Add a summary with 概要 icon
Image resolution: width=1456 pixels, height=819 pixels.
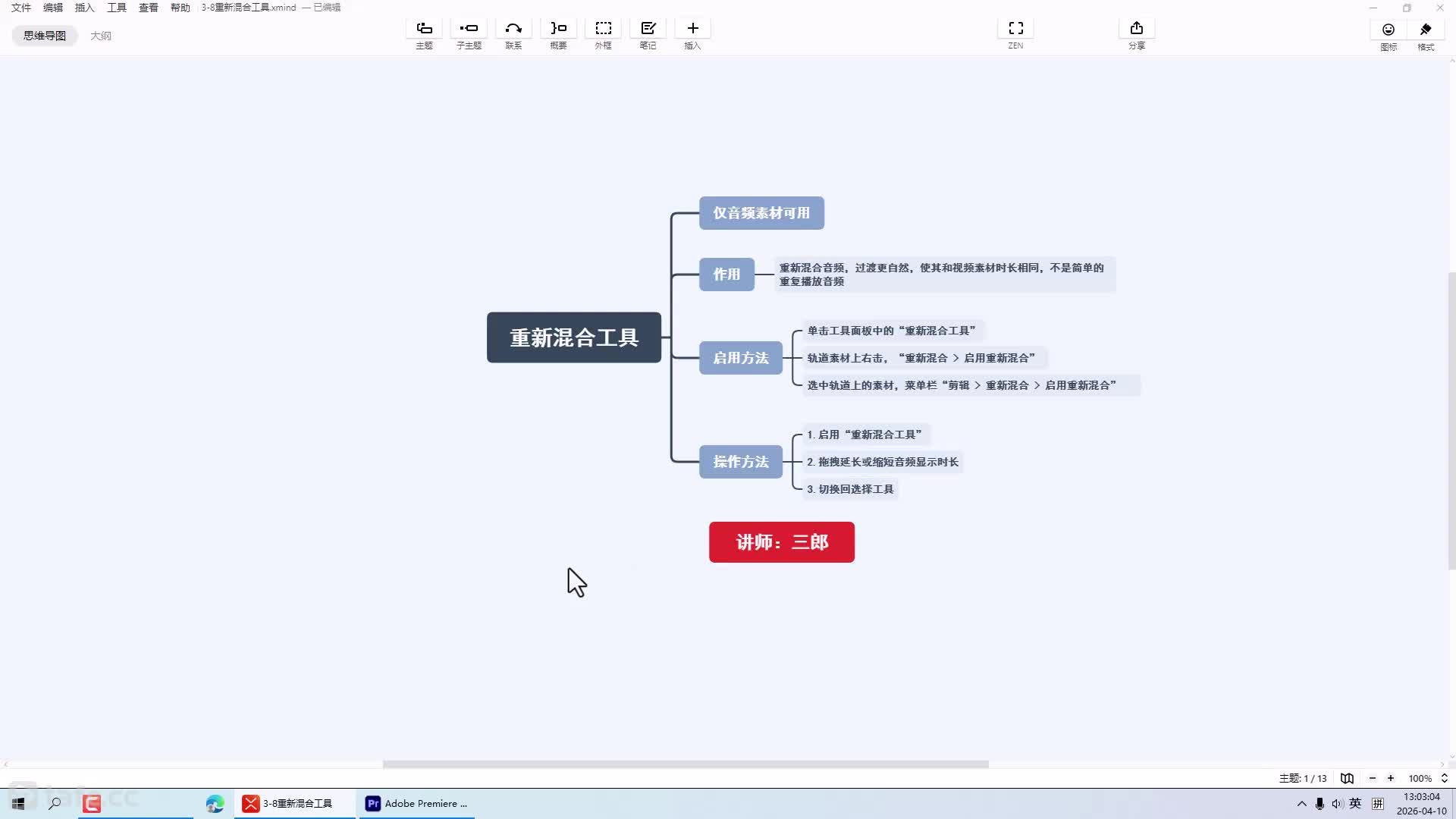[x=558, y=34]
